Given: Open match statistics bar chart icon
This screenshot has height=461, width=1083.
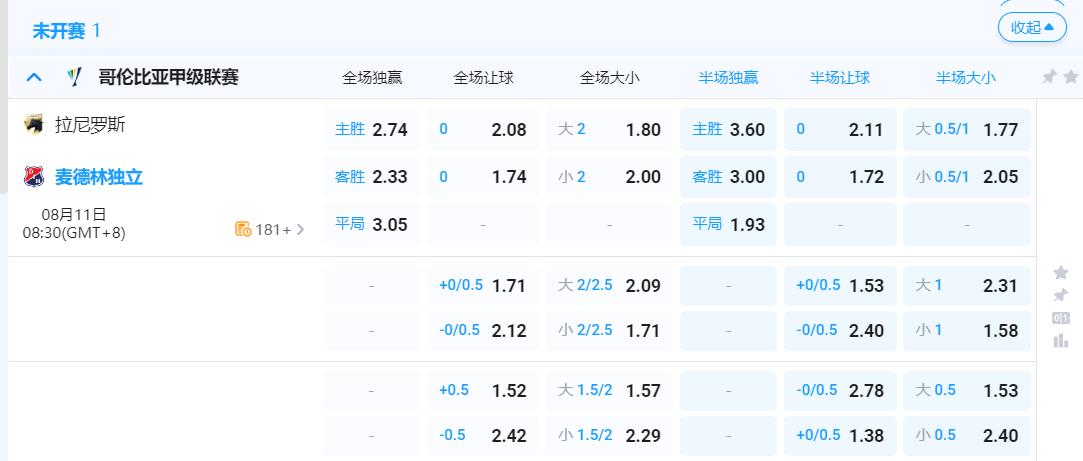Looking at the screenshot, I should coord(1061,341).
